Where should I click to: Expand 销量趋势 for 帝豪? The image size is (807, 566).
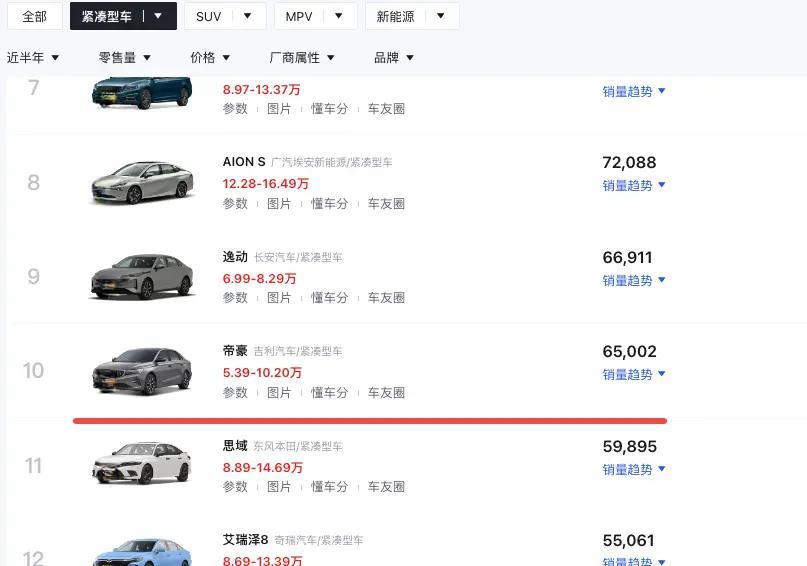(x=634, y=375)
